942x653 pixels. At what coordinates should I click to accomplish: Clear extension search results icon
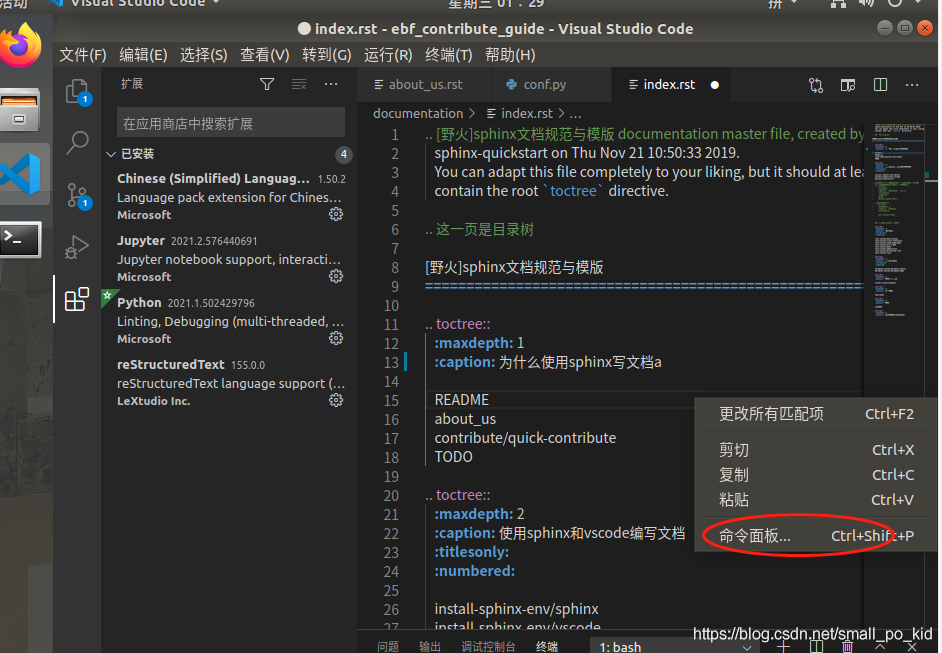[x=299, y=84]
